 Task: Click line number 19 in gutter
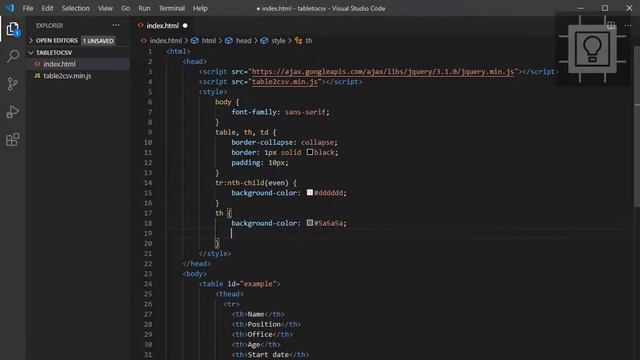point(148,233)
